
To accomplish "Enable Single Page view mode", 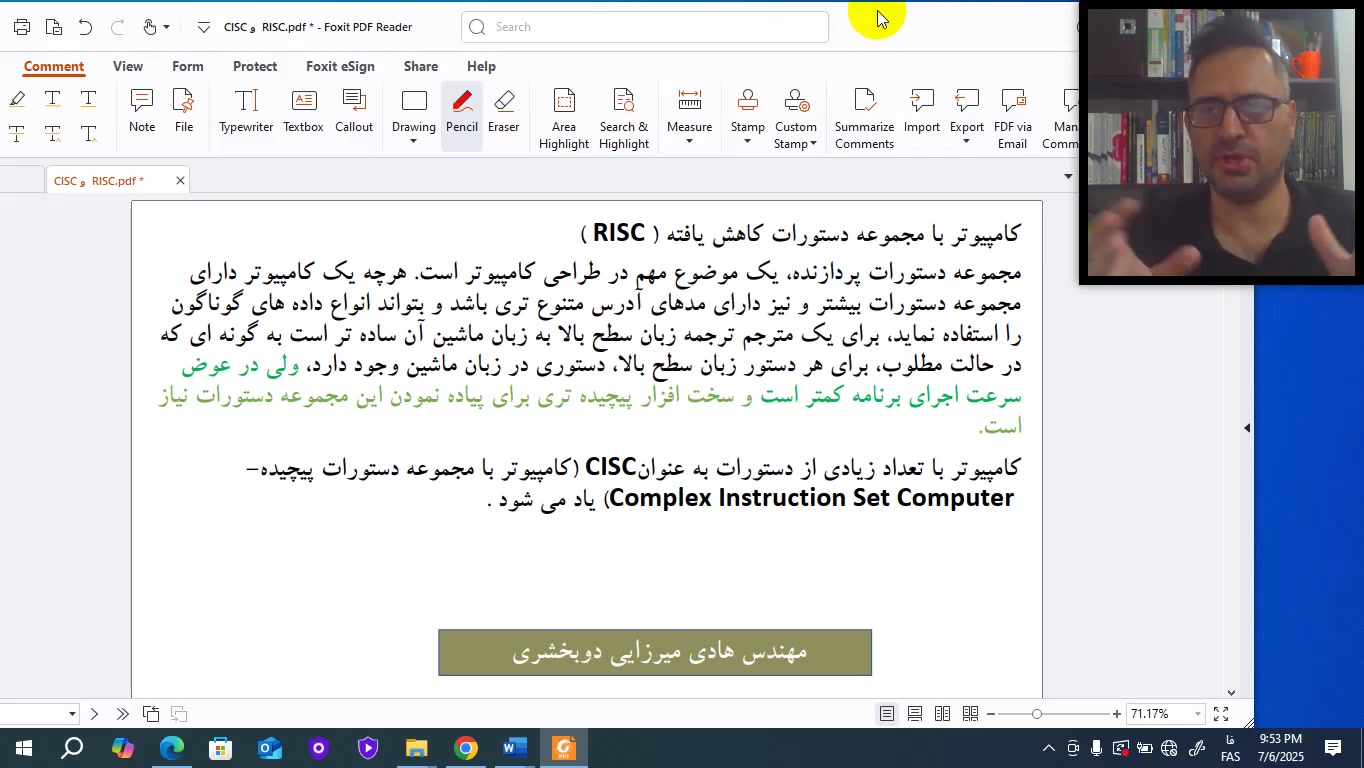I will click(x=887, y=714).
